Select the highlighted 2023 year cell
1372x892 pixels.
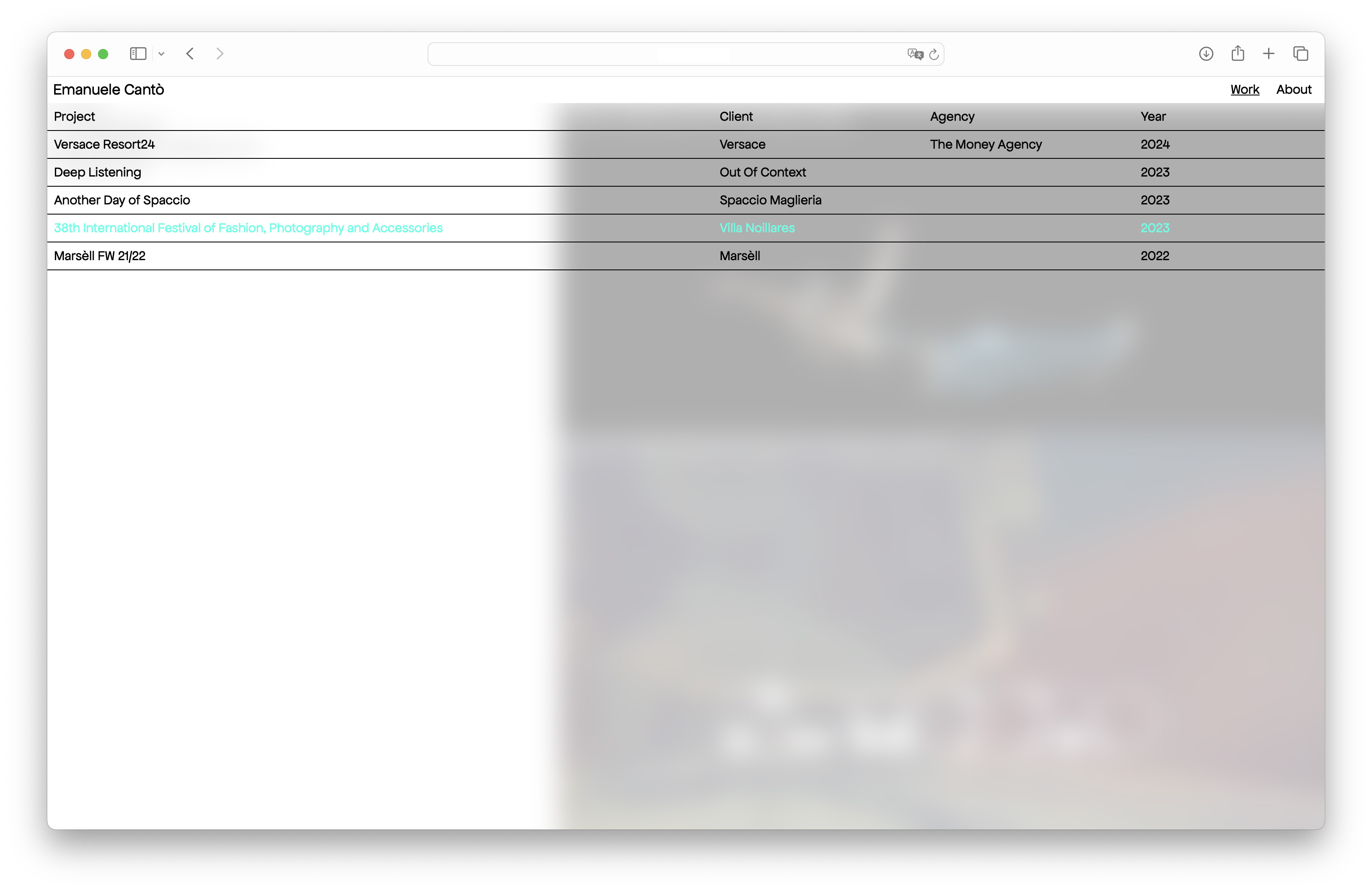point(1155,228)
